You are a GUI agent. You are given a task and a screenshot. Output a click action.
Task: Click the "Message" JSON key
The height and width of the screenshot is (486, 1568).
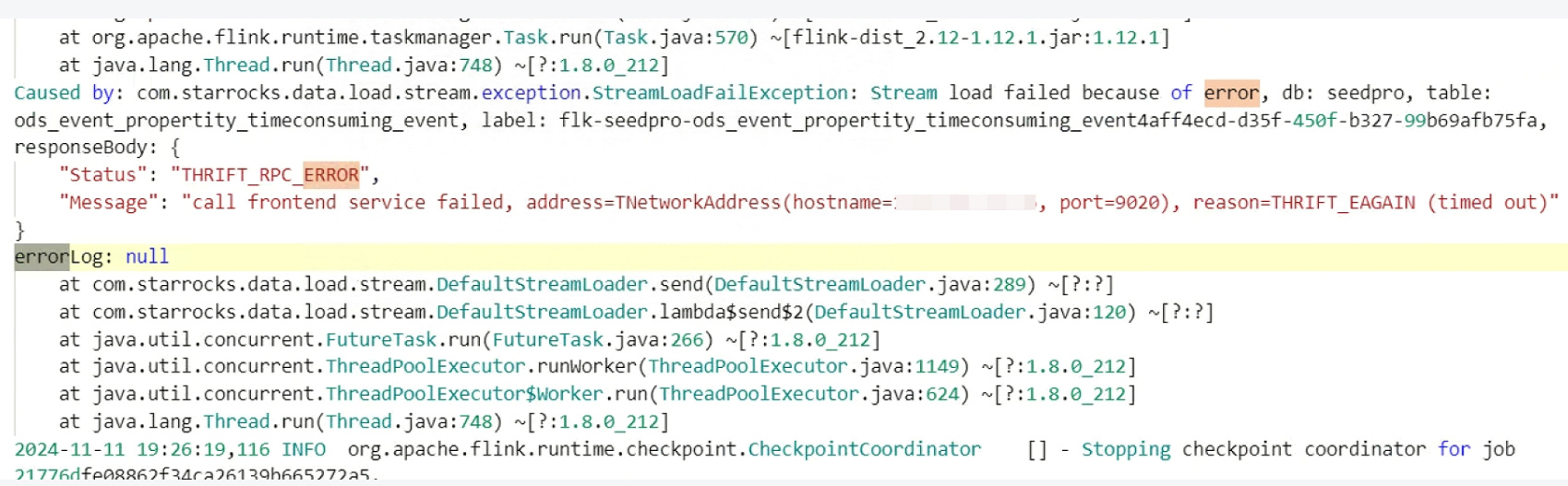click(x=107, y=203)
